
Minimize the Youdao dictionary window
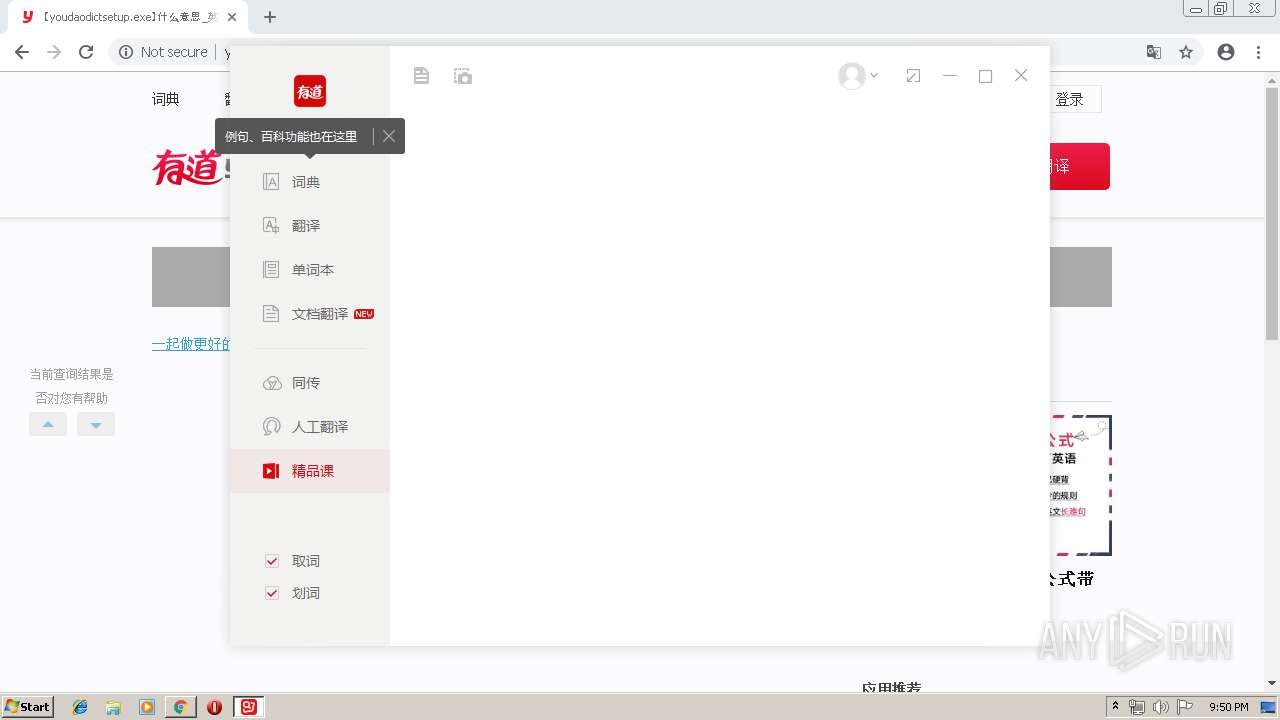pos(950,76)
